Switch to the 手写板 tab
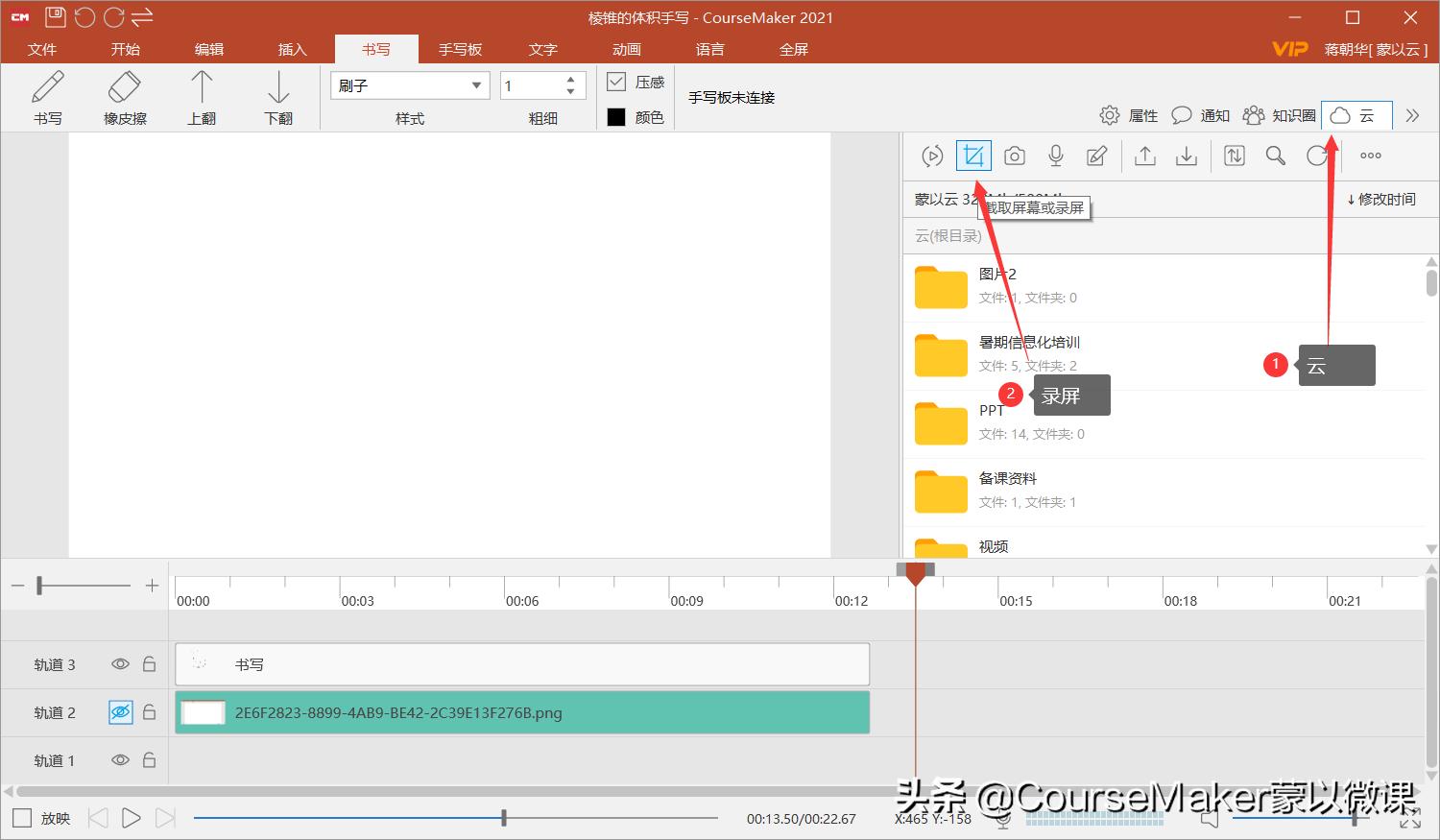Image resolution: width=1440 pixels, height=840 pixels. click(x=460, y=49)
